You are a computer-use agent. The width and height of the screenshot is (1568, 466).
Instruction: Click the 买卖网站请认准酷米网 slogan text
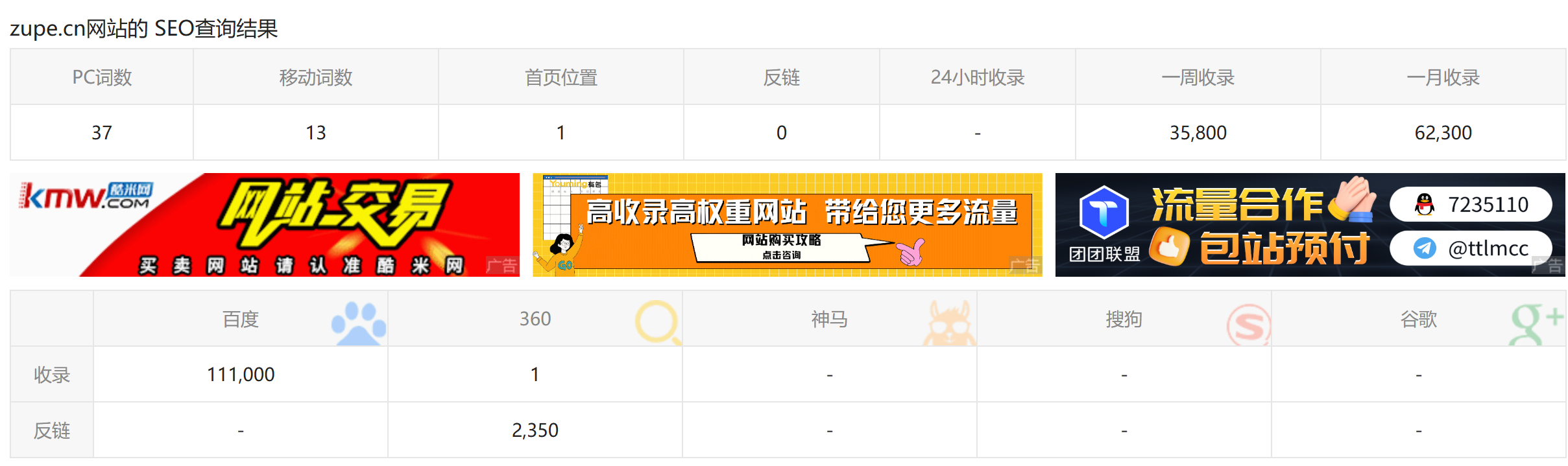coord(302,265)
